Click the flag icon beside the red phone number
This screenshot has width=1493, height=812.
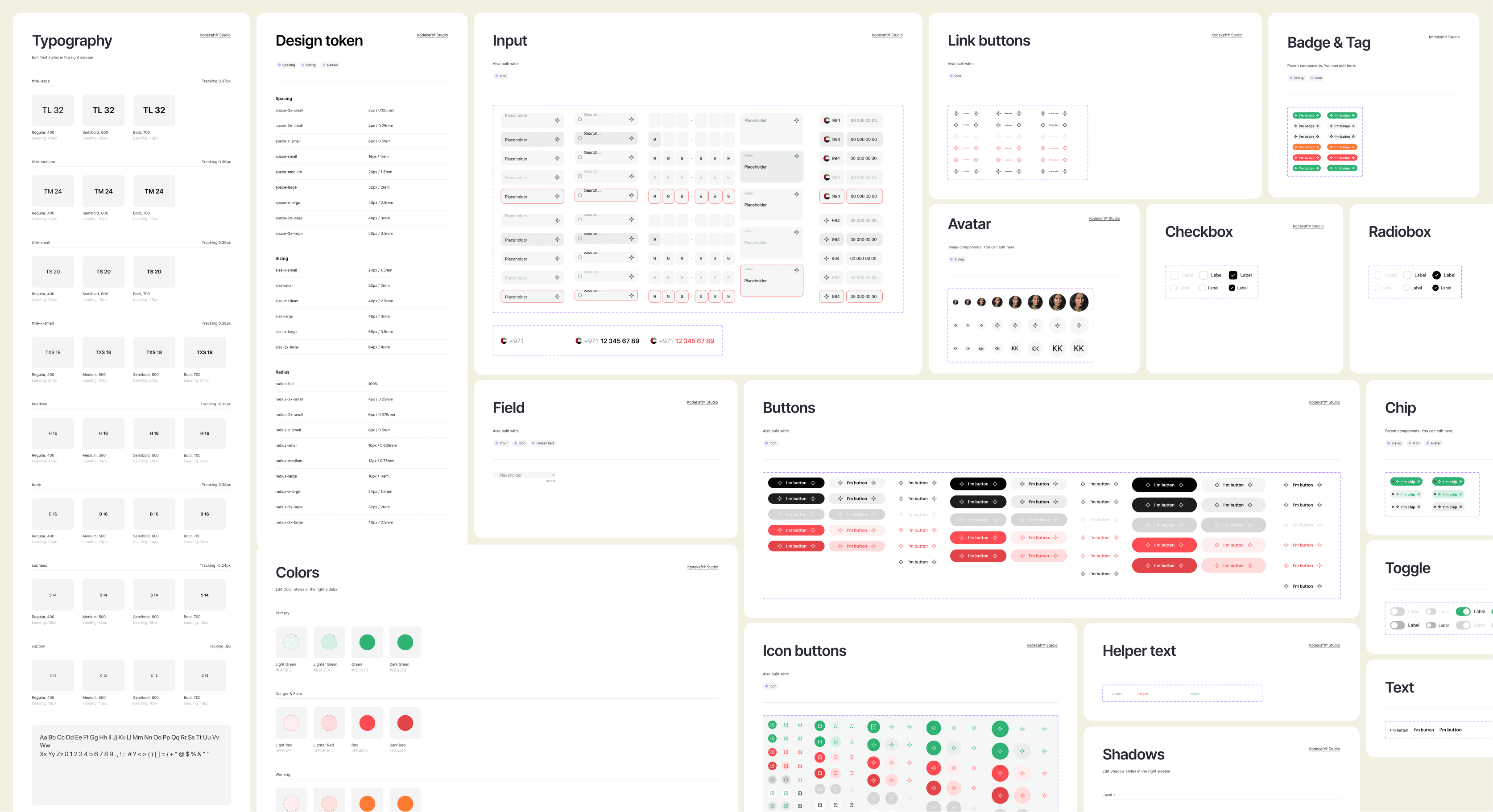[x=653, y=341]
